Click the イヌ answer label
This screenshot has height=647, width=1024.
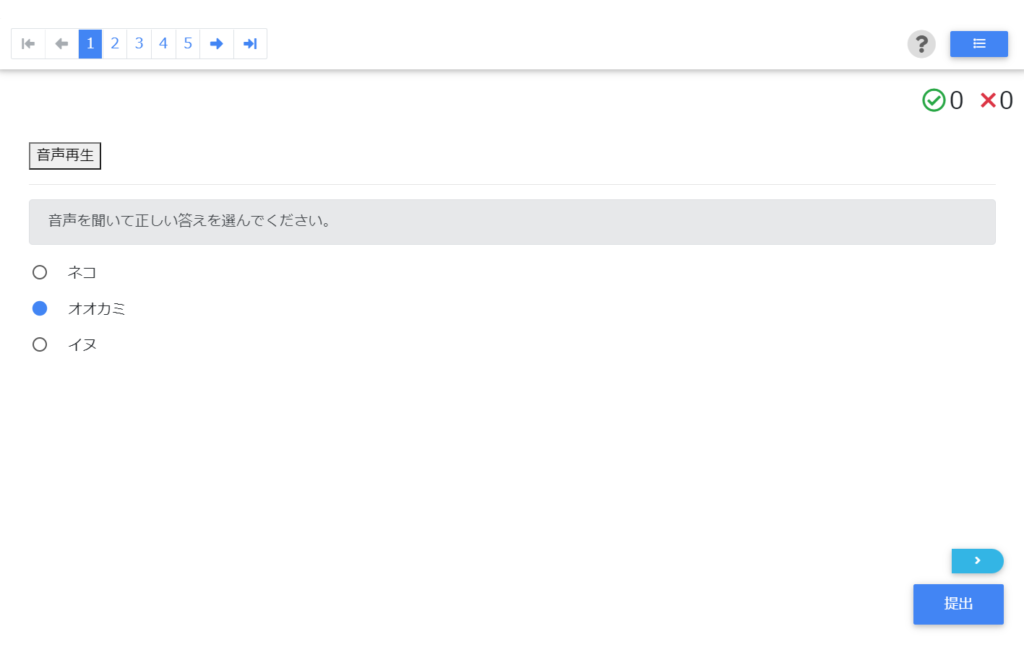point(82,344)
